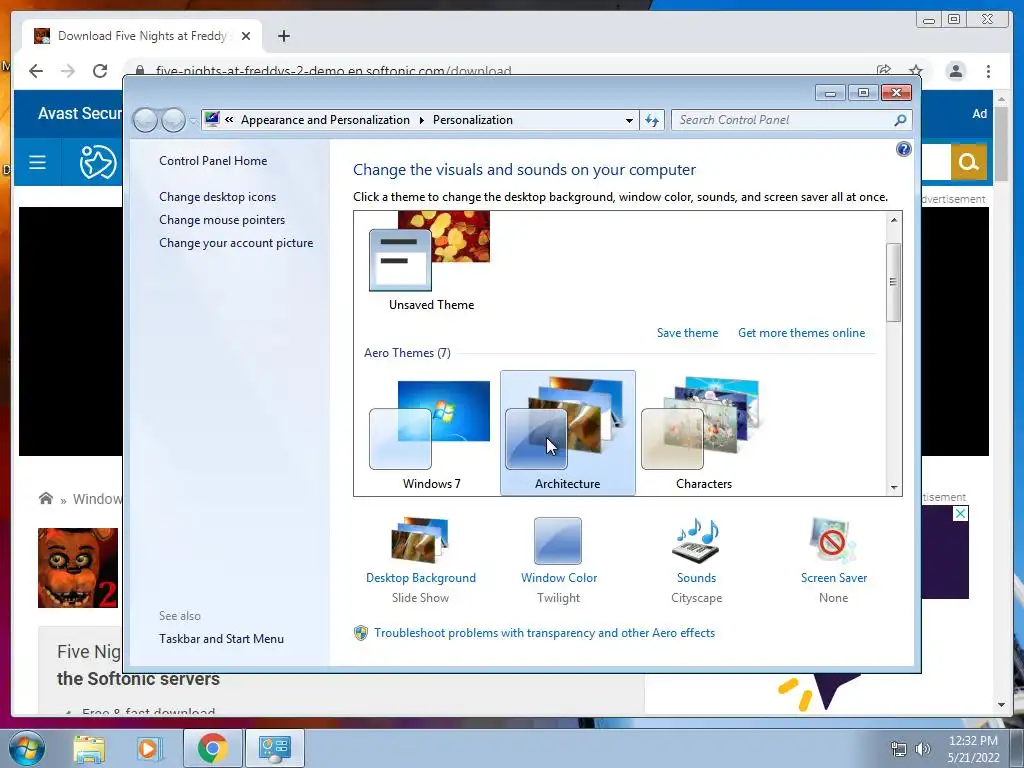Click the double chevron in address bar
Screen dimensions: 1024x768
229,120
